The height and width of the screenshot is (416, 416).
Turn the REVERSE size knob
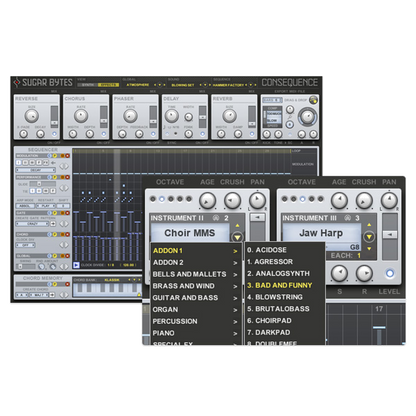tap(31, 116)
